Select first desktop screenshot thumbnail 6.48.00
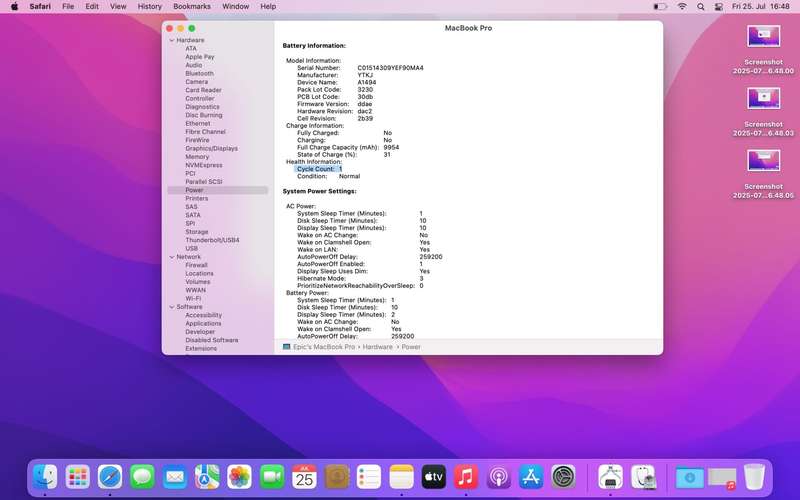Screen dimensions: 800x500 pos(763,37)
